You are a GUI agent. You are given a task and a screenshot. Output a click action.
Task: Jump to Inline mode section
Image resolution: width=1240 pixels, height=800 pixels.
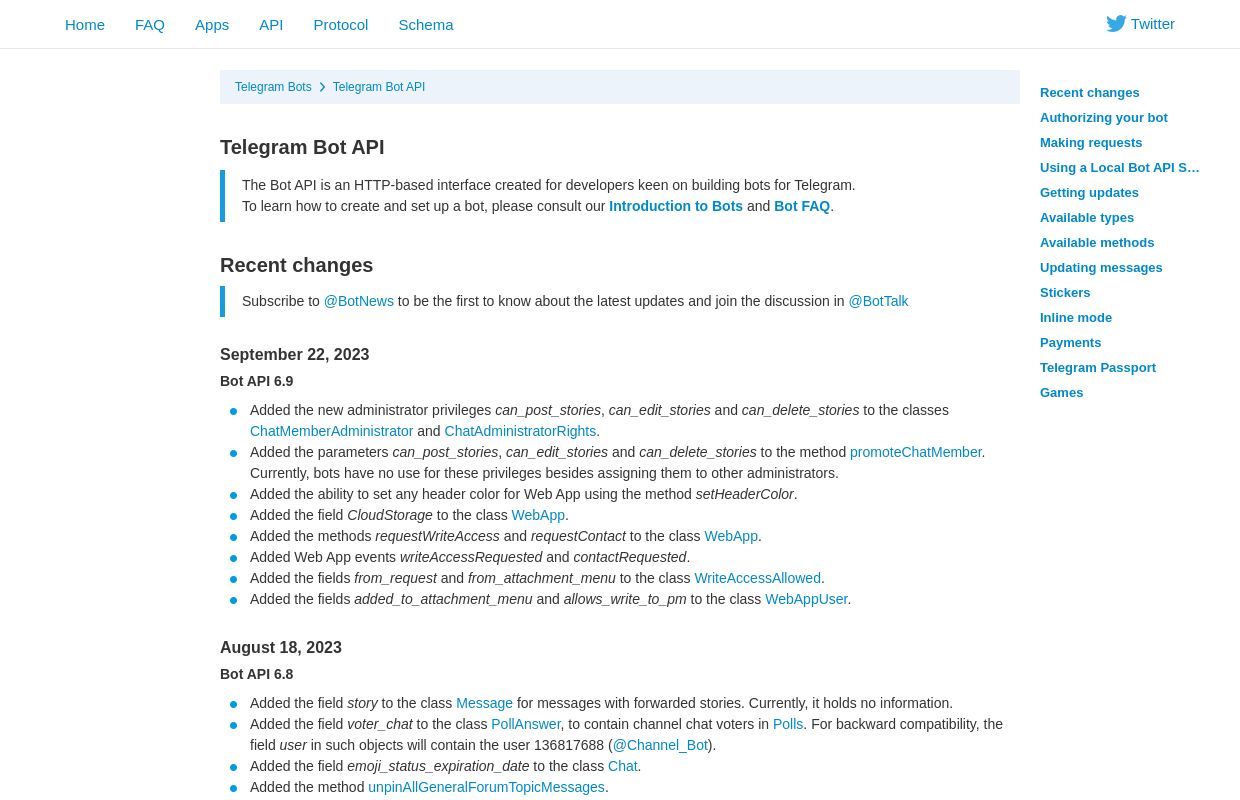(x=1076, y=317)
